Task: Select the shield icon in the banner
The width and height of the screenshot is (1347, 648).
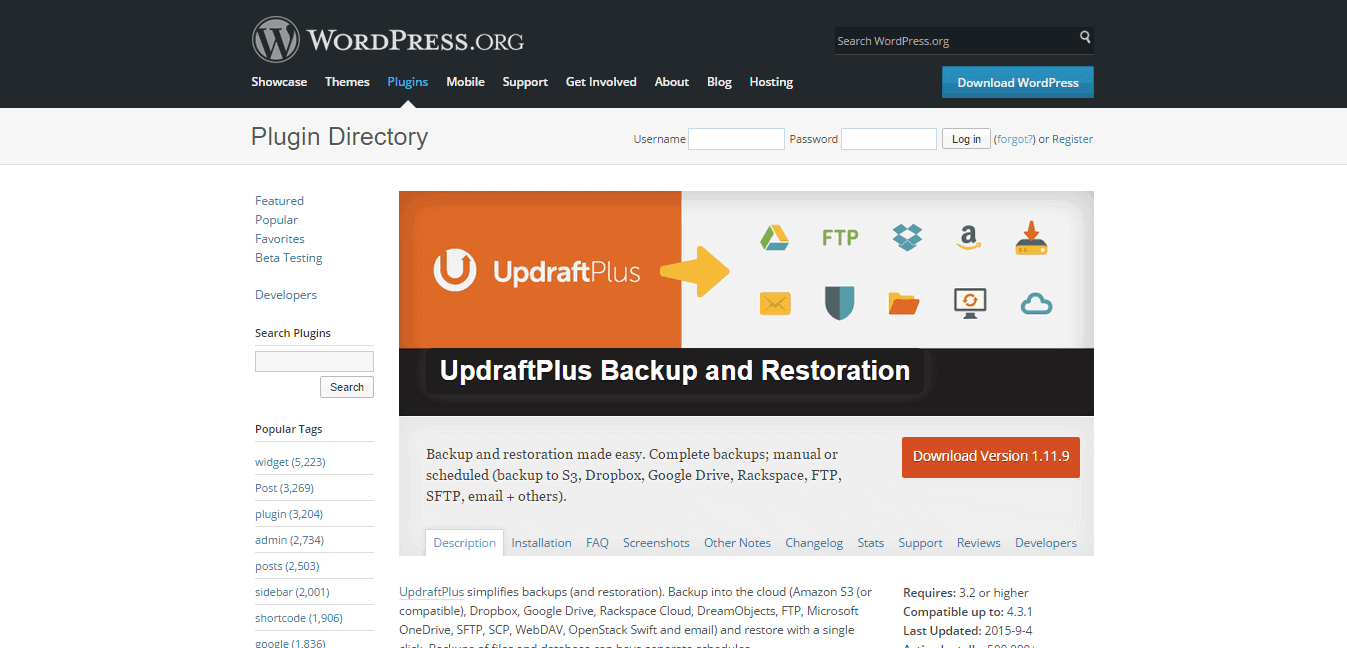Action: [x=840, y=302]
